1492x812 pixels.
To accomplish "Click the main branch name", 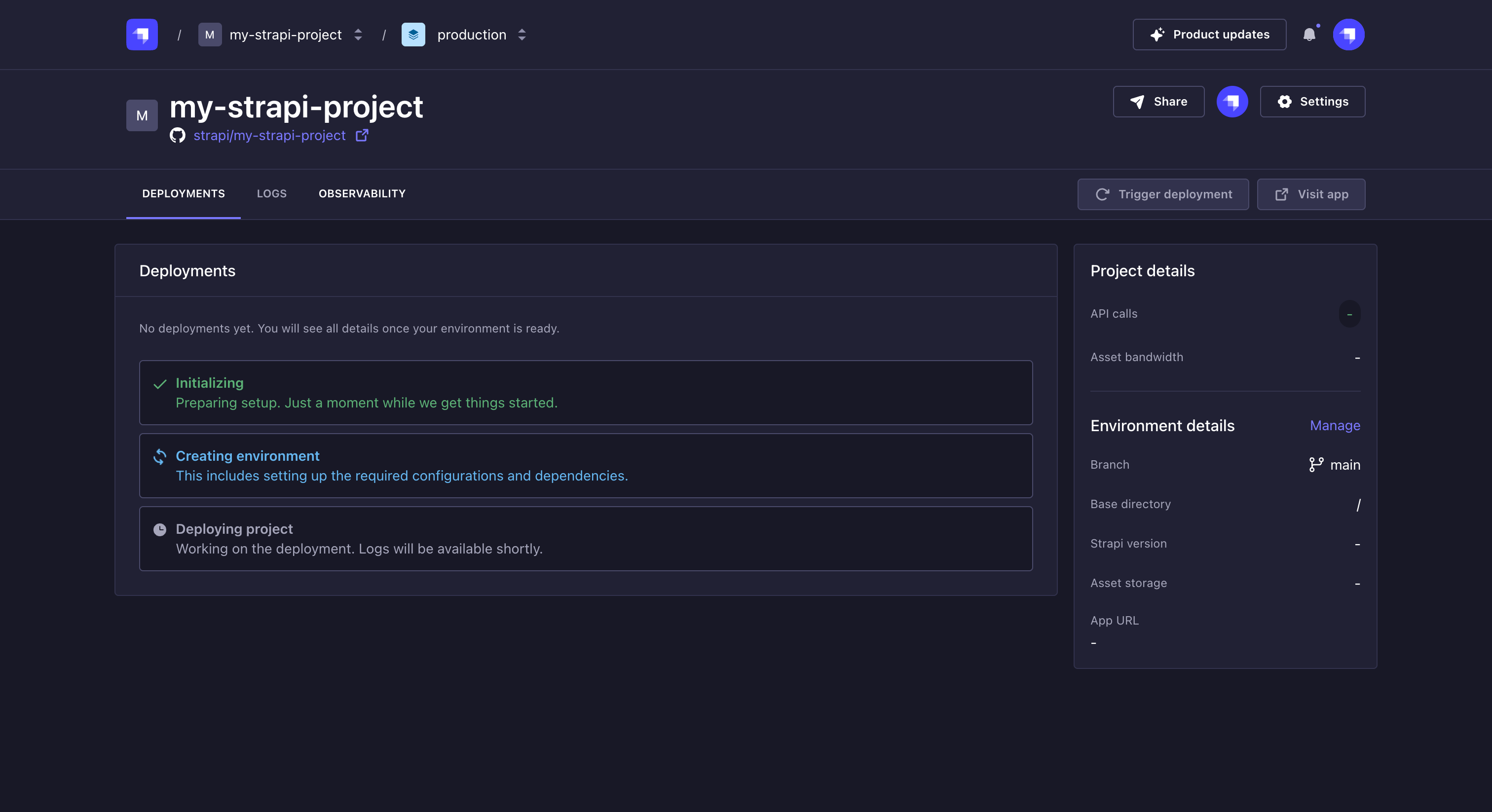I will [1345, 465].
